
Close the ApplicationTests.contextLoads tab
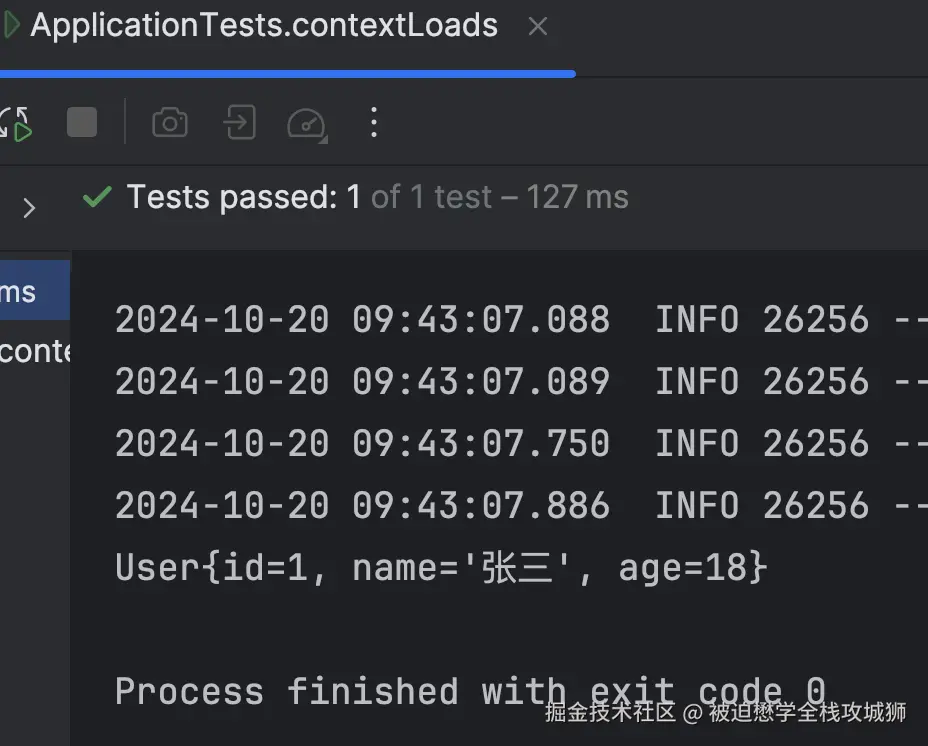coord(537,26)
